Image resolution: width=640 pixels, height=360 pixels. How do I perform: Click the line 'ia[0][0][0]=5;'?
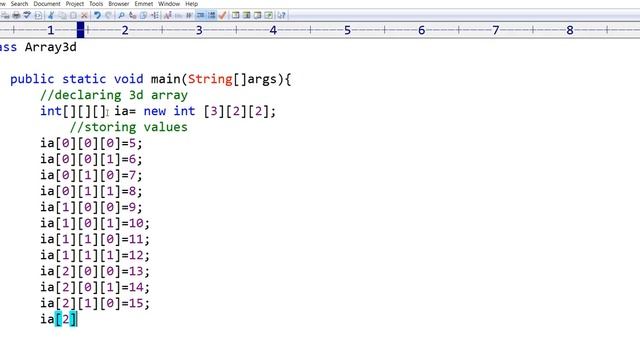click(91, 143)
